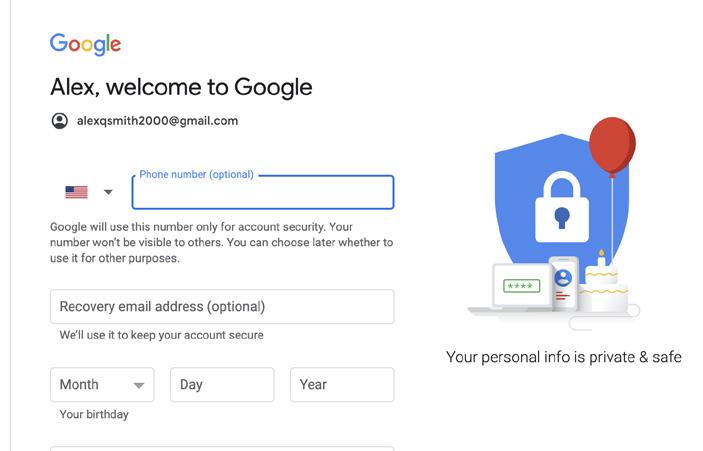Click the partially visible field below birthday
Screen dimensions: 703x451
(x=222, y=448)
